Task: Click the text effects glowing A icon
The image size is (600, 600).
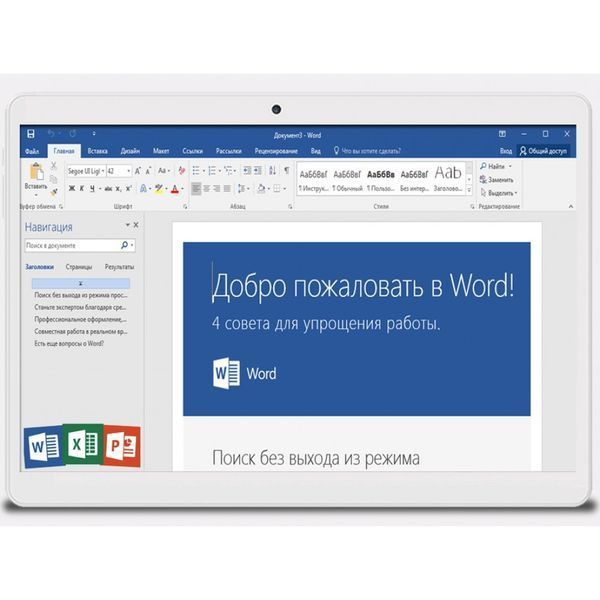Action: coord(143,188)
